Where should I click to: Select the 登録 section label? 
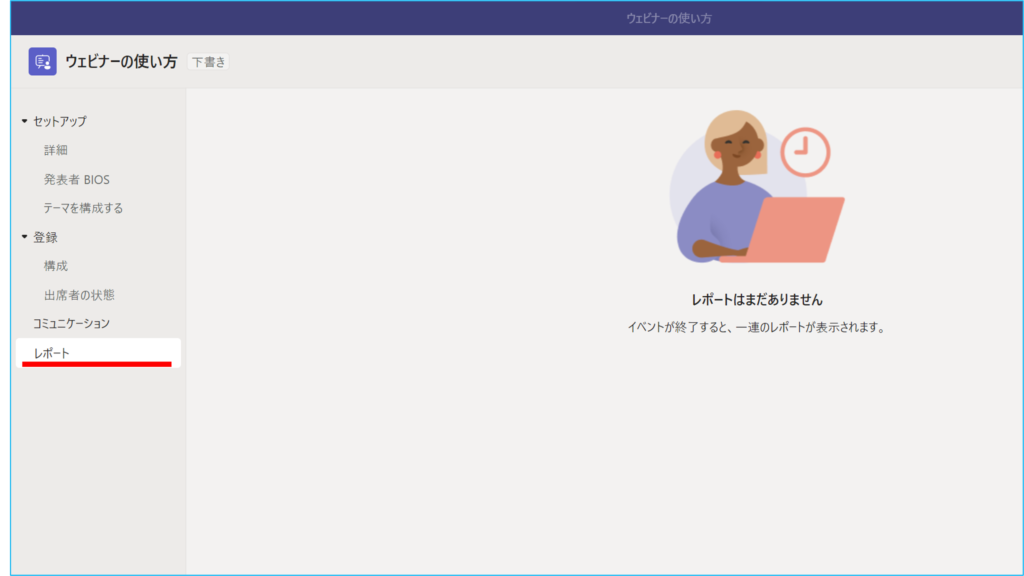(x=46, y=237)
